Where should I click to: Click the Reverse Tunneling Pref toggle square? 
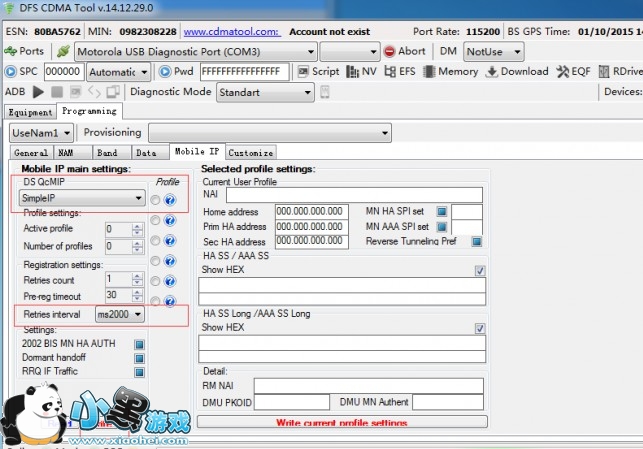tap(477, 241)
